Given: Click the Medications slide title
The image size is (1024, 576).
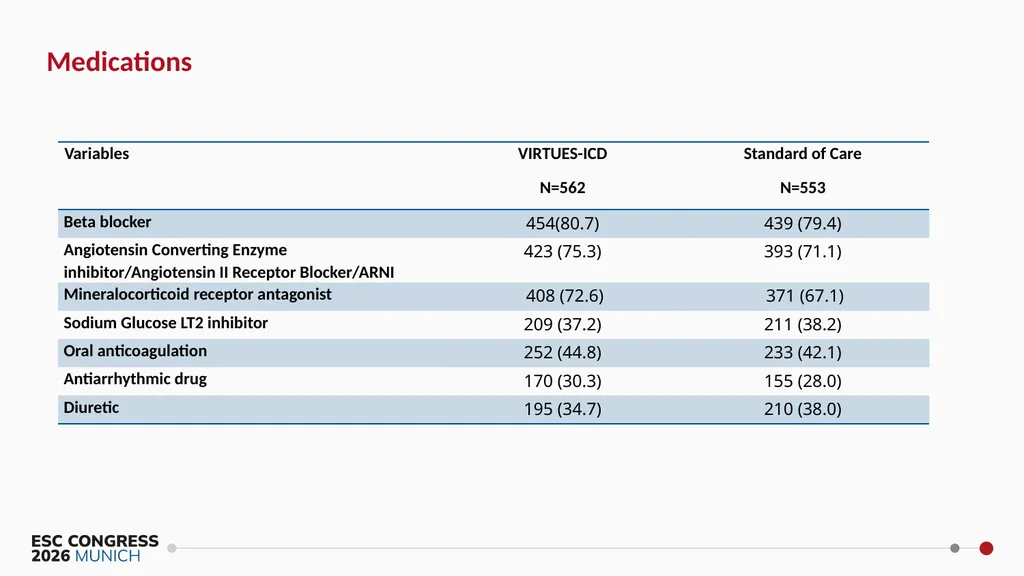Looking at the screenshot, I should (x=119, y=62).
